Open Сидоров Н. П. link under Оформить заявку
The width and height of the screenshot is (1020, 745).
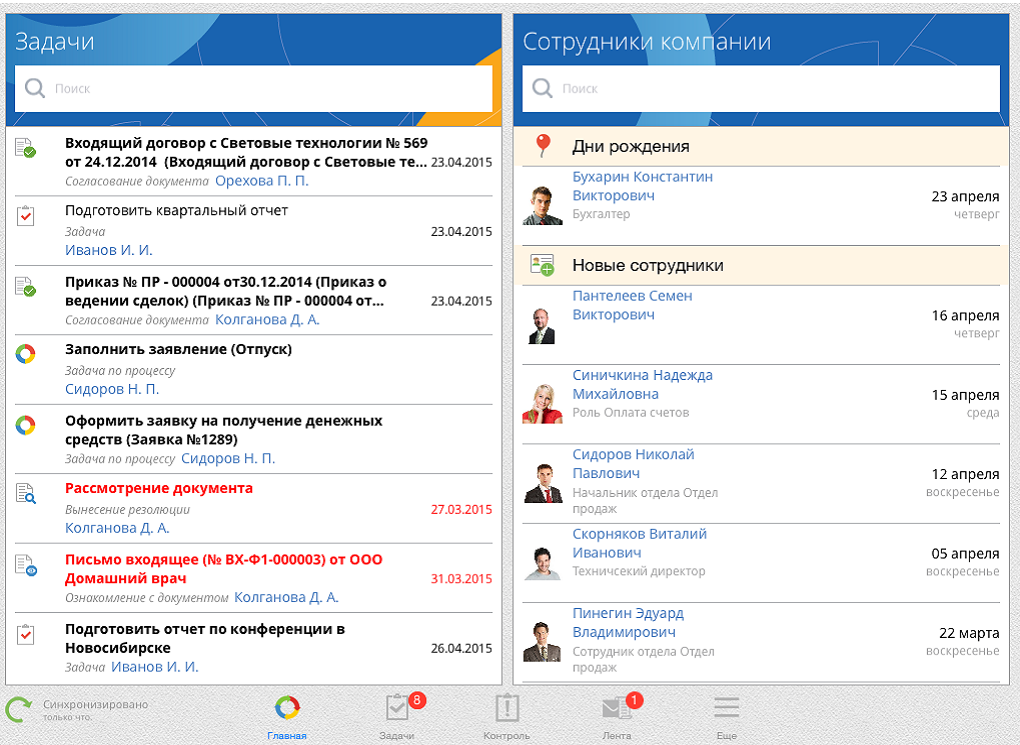pyautogui.click(x=228, y=459)
